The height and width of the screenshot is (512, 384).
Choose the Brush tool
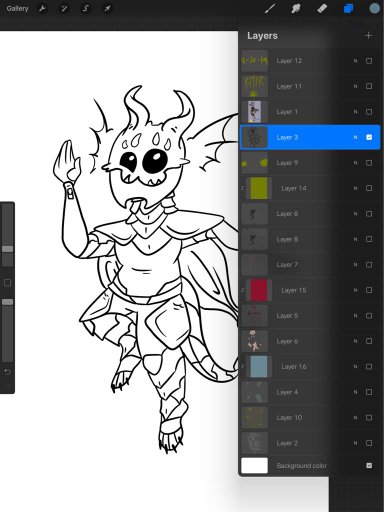pos(269,9)
